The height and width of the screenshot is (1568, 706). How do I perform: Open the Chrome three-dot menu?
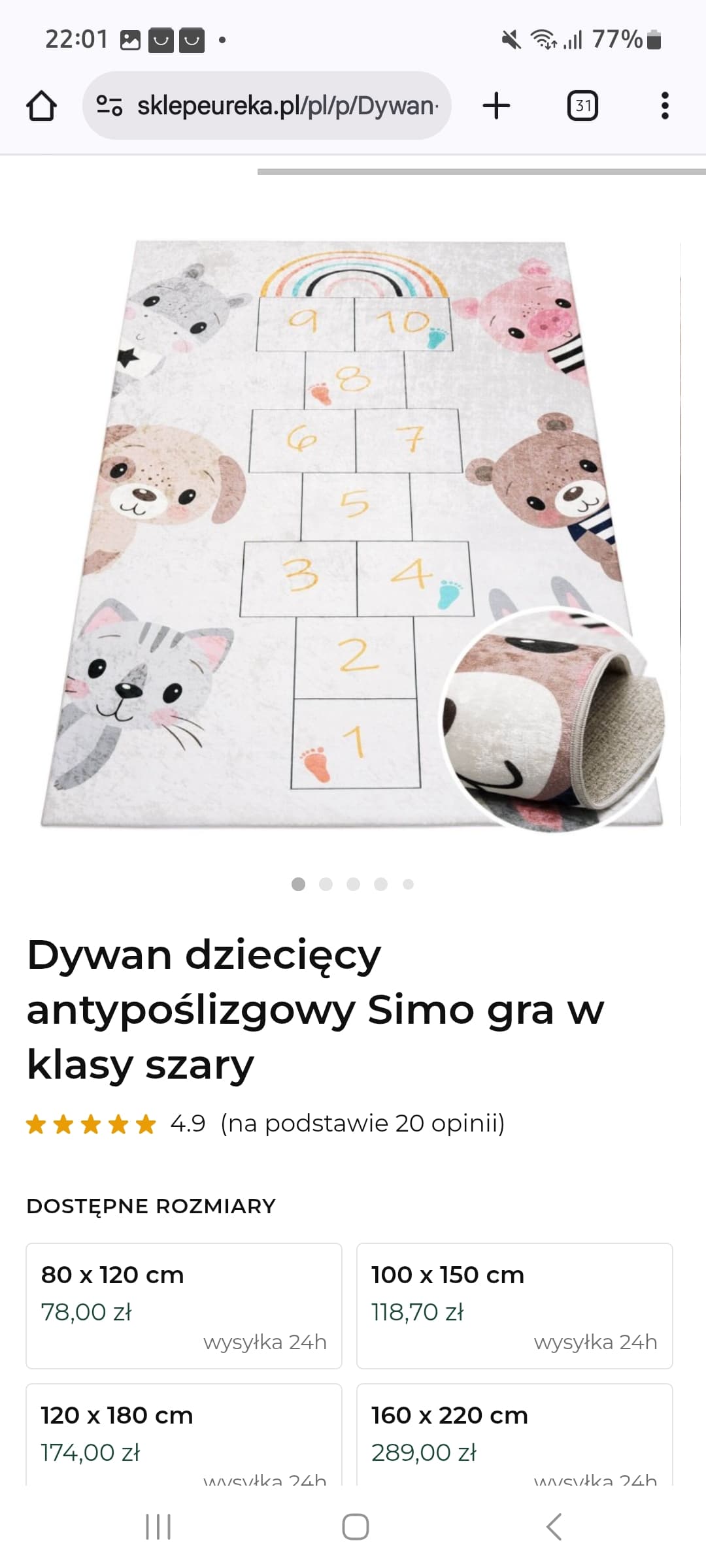point(665,106)
